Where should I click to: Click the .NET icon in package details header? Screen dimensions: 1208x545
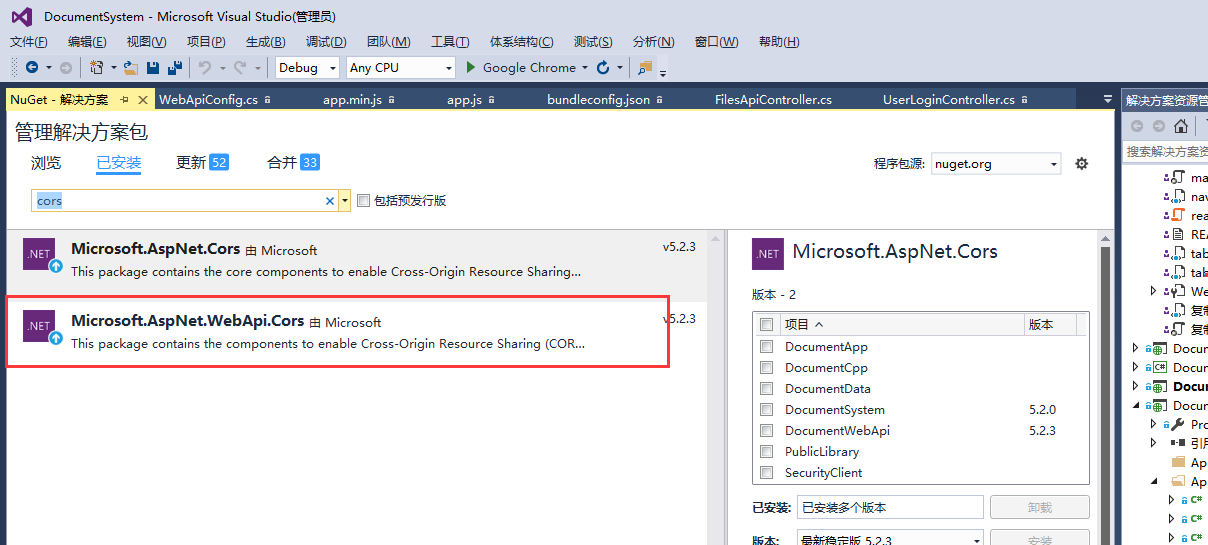(x=768, y=254)
